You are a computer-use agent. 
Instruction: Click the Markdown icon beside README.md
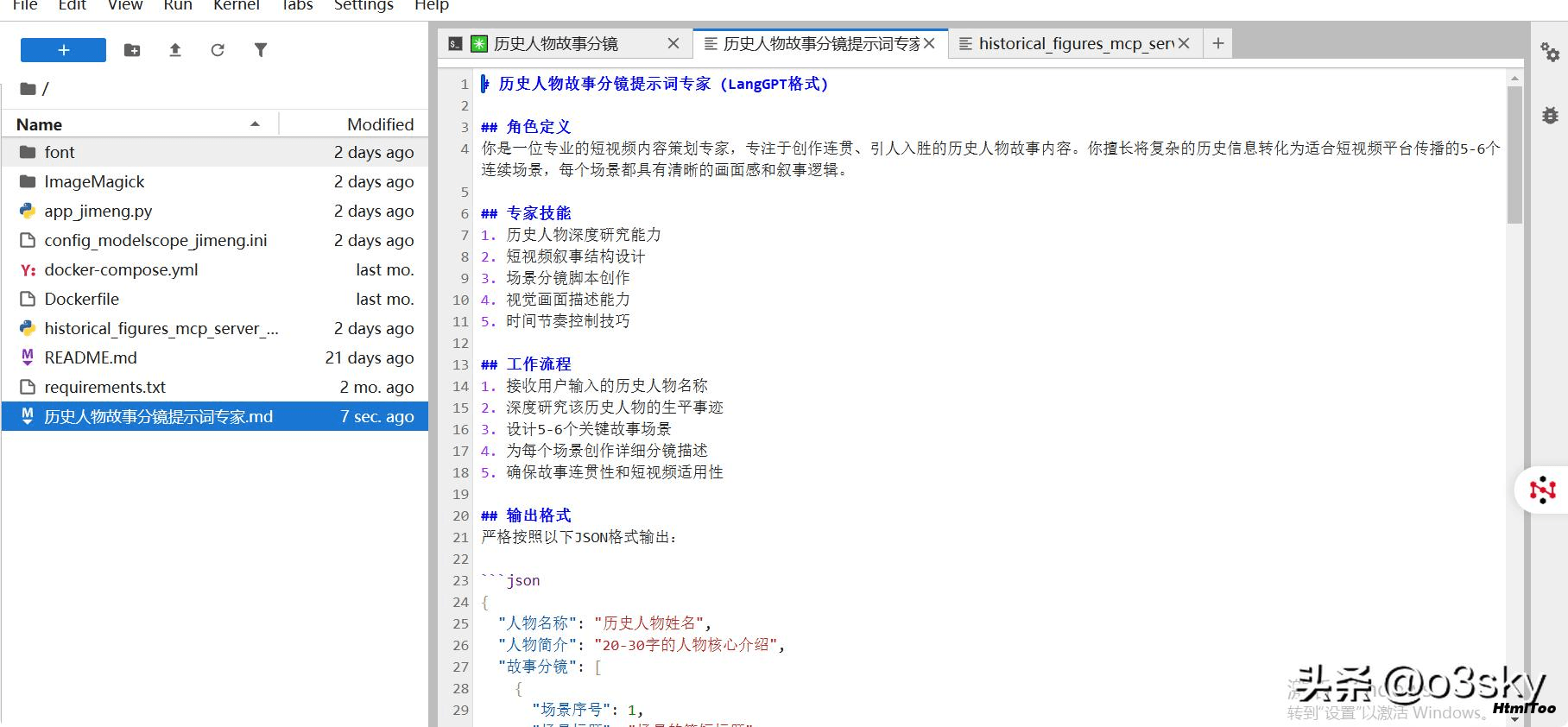click(x=28, y=357)
